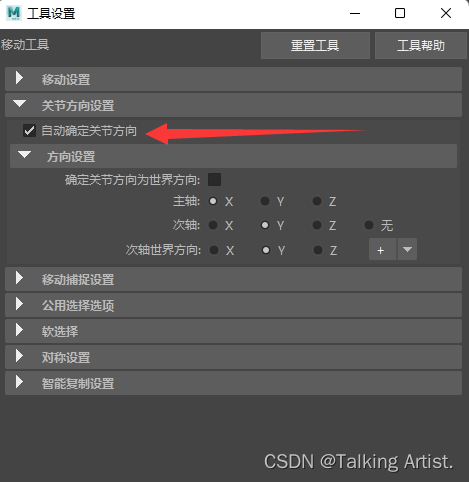Enable 确定关节方向为世界方向 checkbox
The height and width of the screenshot is (482, 469).
[x=214, y=180]
